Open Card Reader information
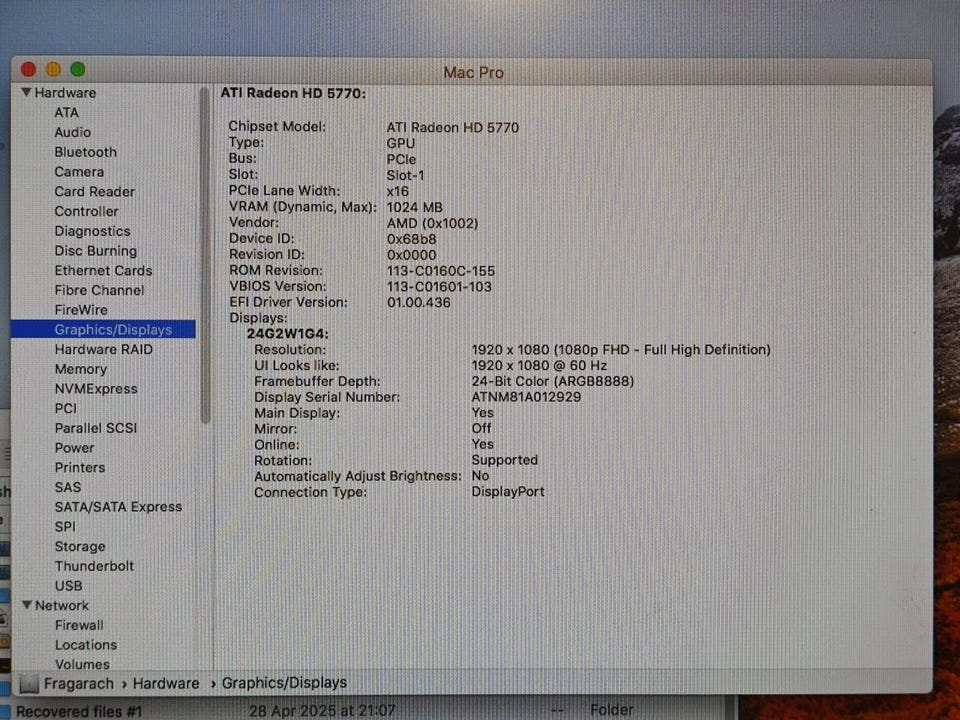Viewport: 960px width, 720px height. [94, 192]
